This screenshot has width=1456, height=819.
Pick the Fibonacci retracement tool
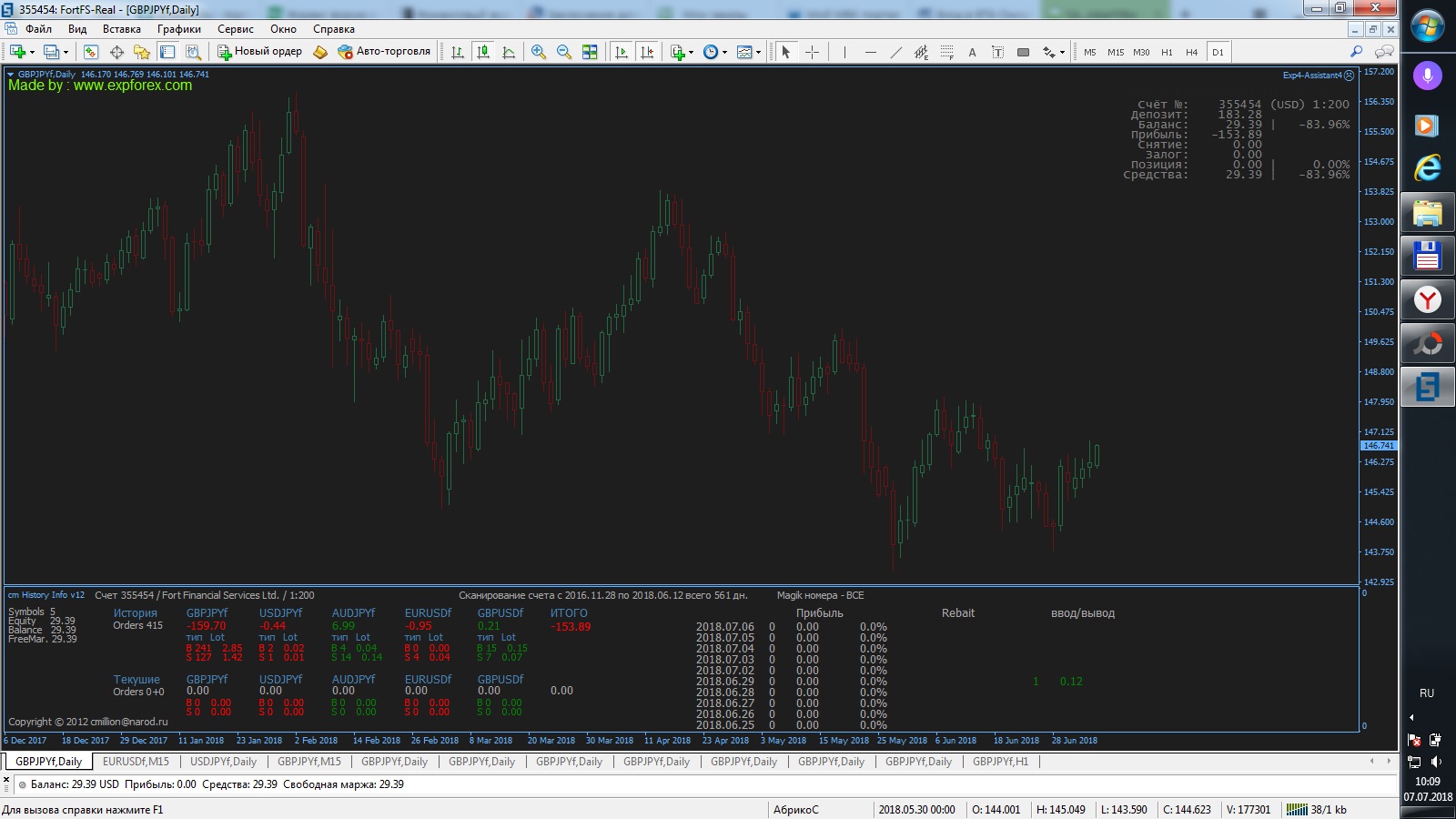pyautogui.click(x=947, y=52)
